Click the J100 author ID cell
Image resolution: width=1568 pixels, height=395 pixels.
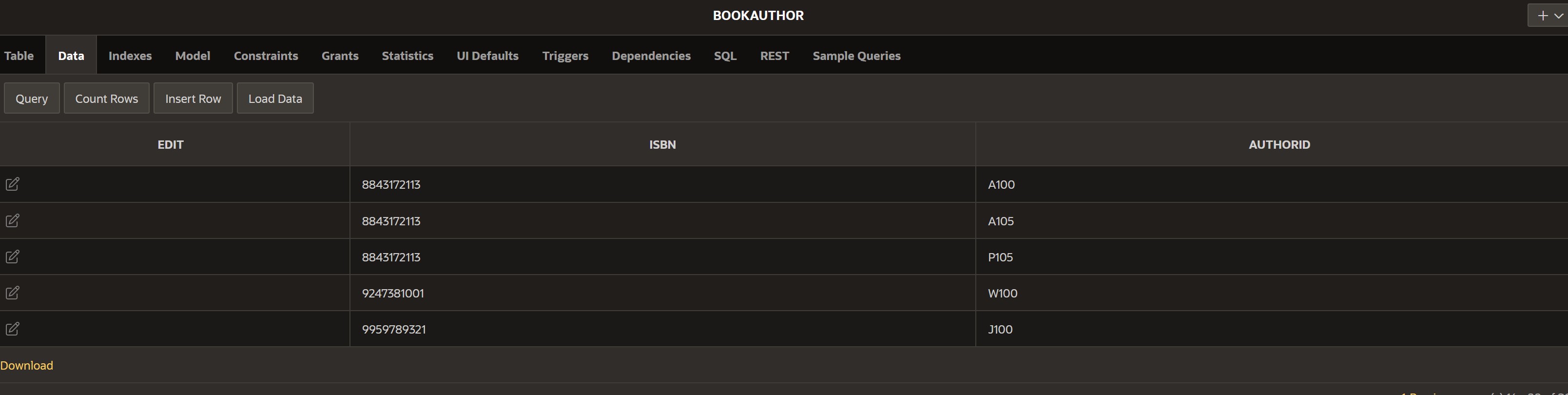click(x=1272, y=329)
